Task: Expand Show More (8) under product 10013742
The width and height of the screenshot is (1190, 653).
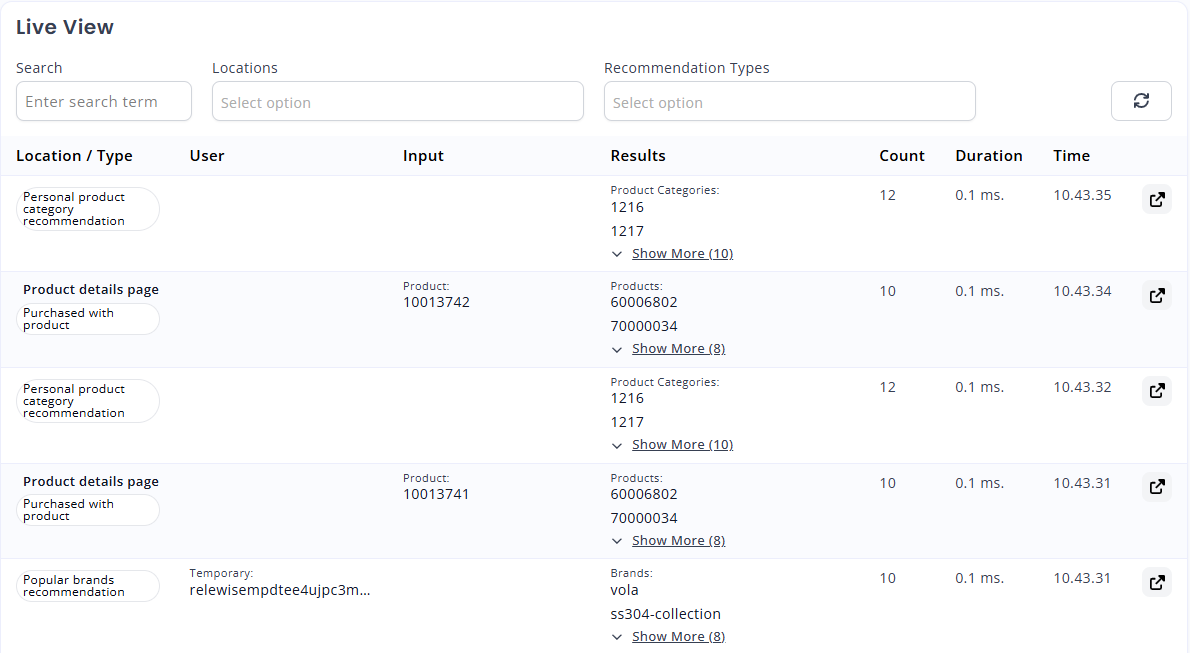Action: pos(678,349)
